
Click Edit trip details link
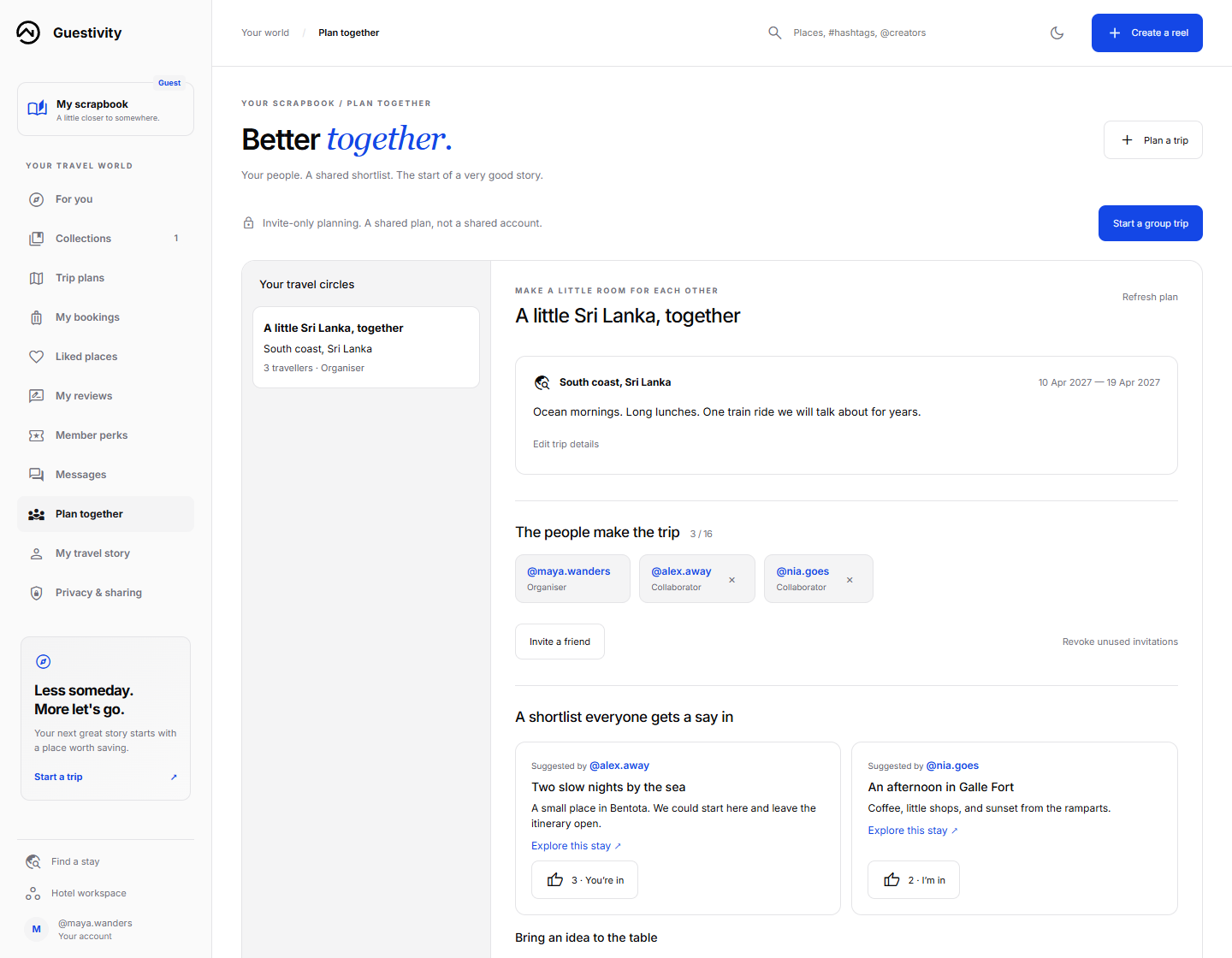pos(566,444)
